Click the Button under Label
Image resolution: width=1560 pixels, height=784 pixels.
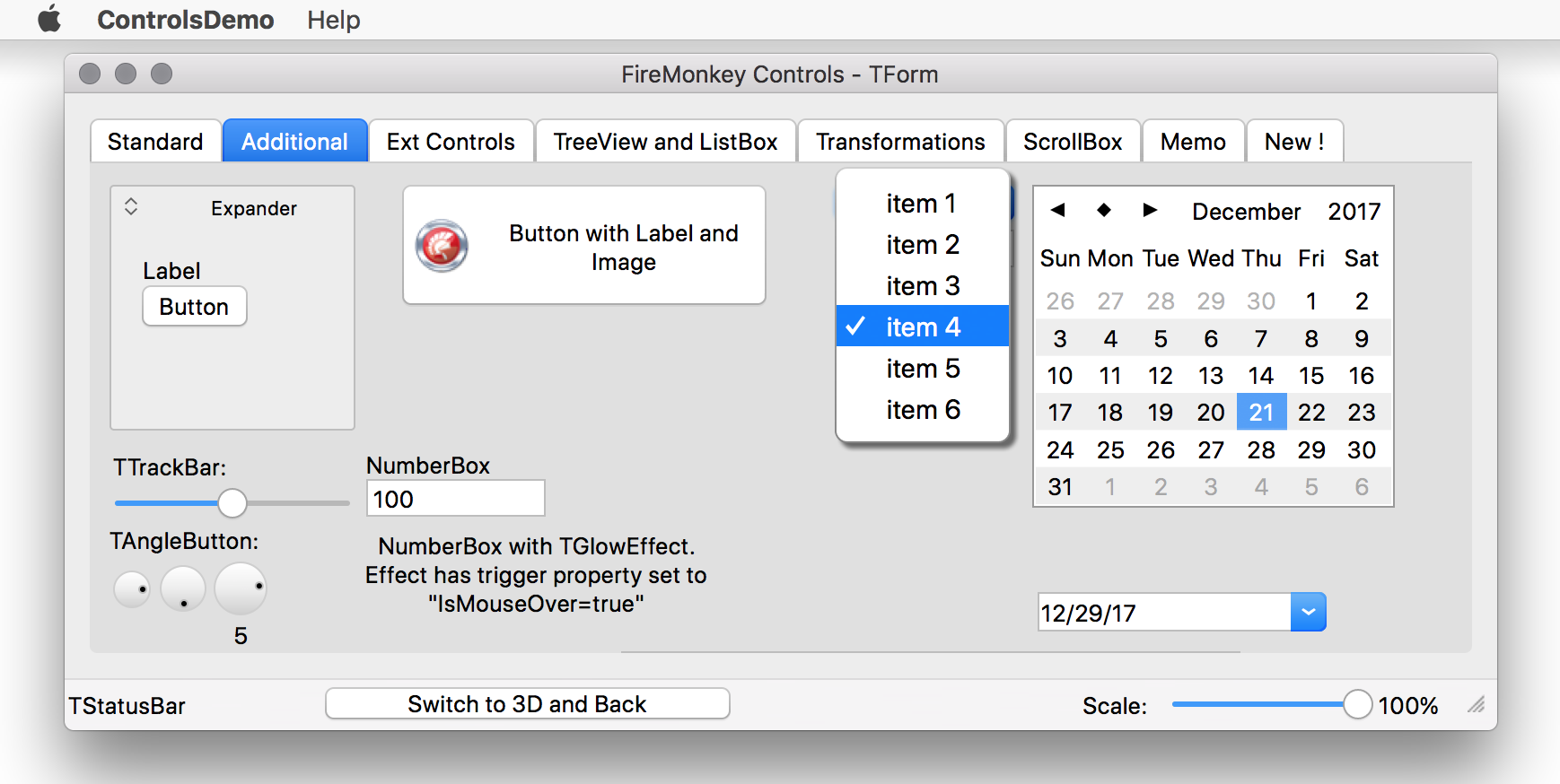click(195, 307)
